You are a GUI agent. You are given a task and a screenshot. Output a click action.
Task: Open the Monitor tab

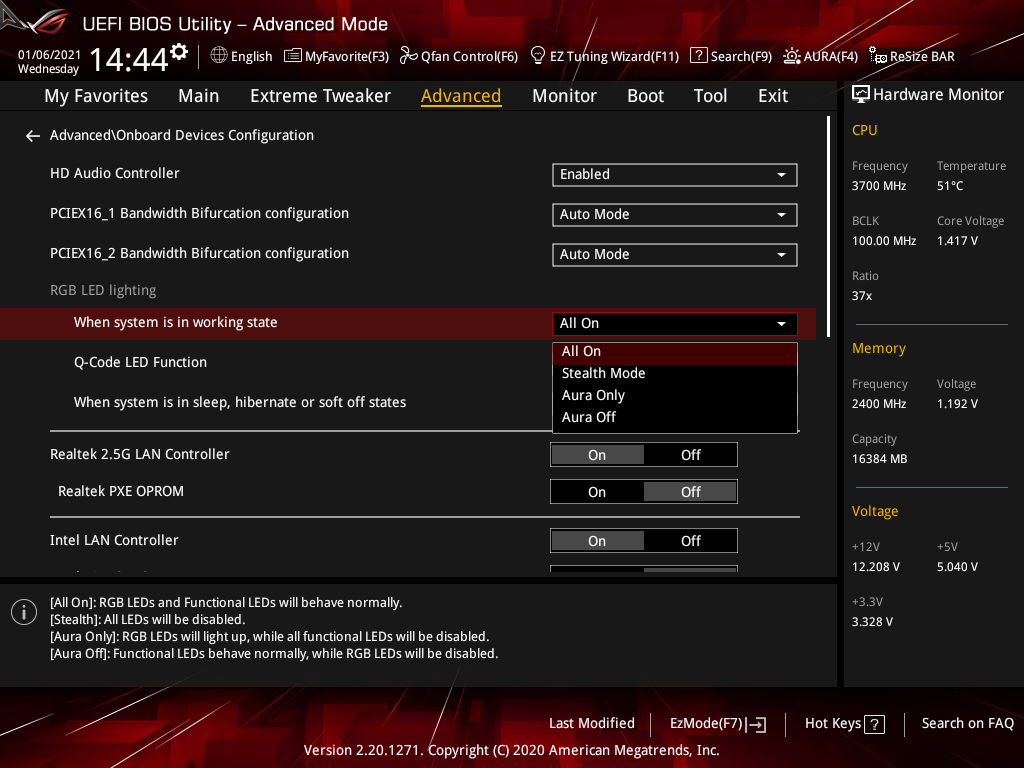tap(564, 96)
